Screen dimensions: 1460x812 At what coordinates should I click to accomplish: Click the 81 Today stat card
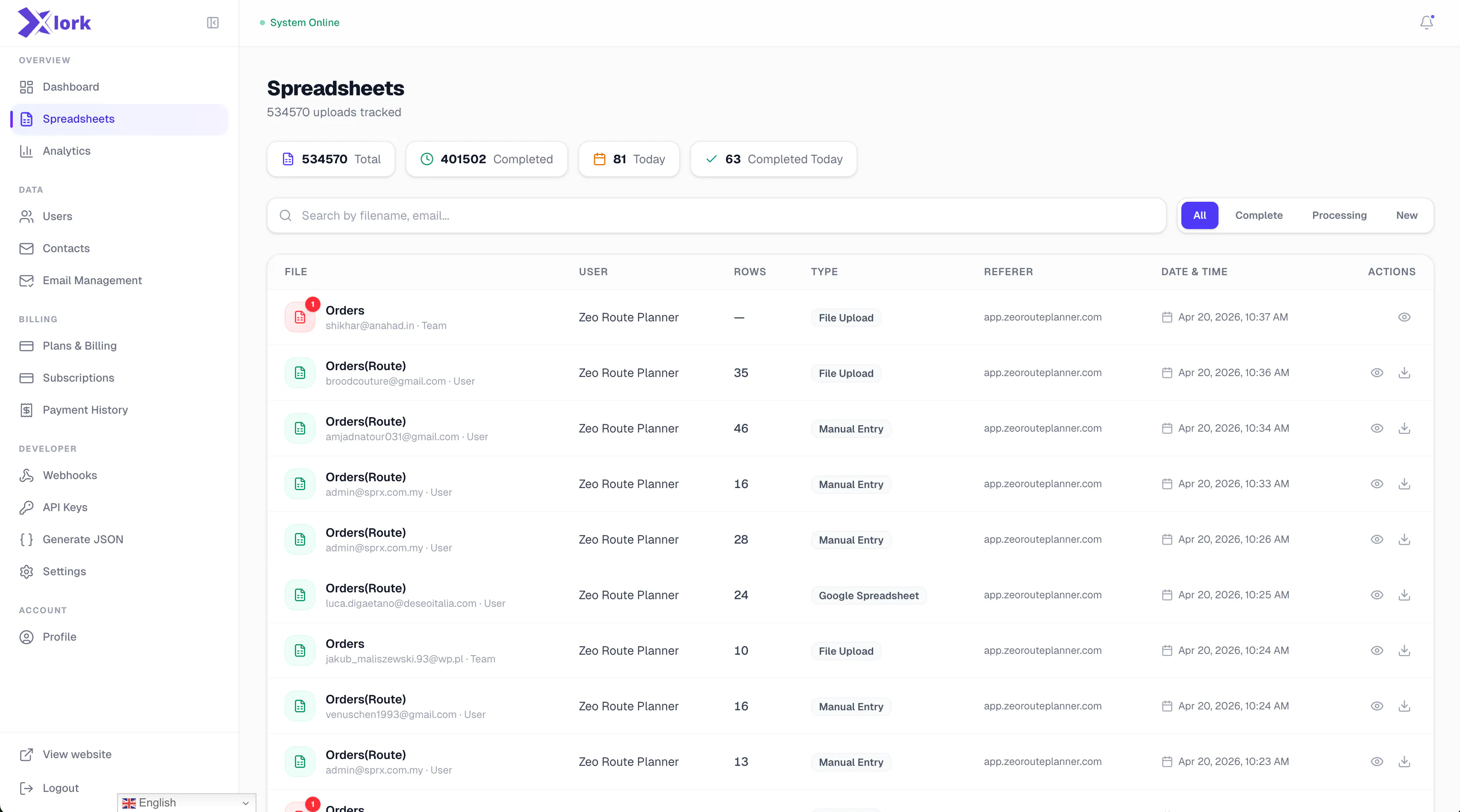pyautogui.click(x=629, y=159)
